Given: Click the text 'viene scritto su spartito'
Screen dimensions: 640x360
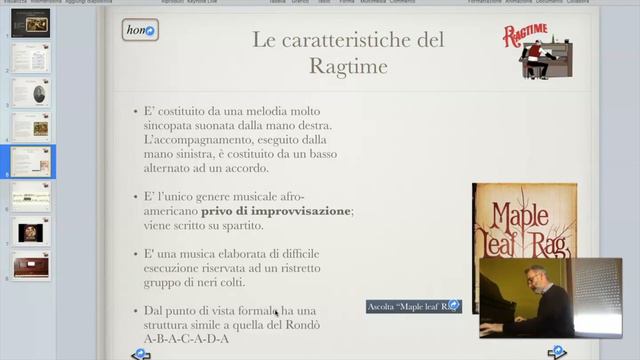Looking at the screenshot, I should pyautogui.click(x=203, y=225).
